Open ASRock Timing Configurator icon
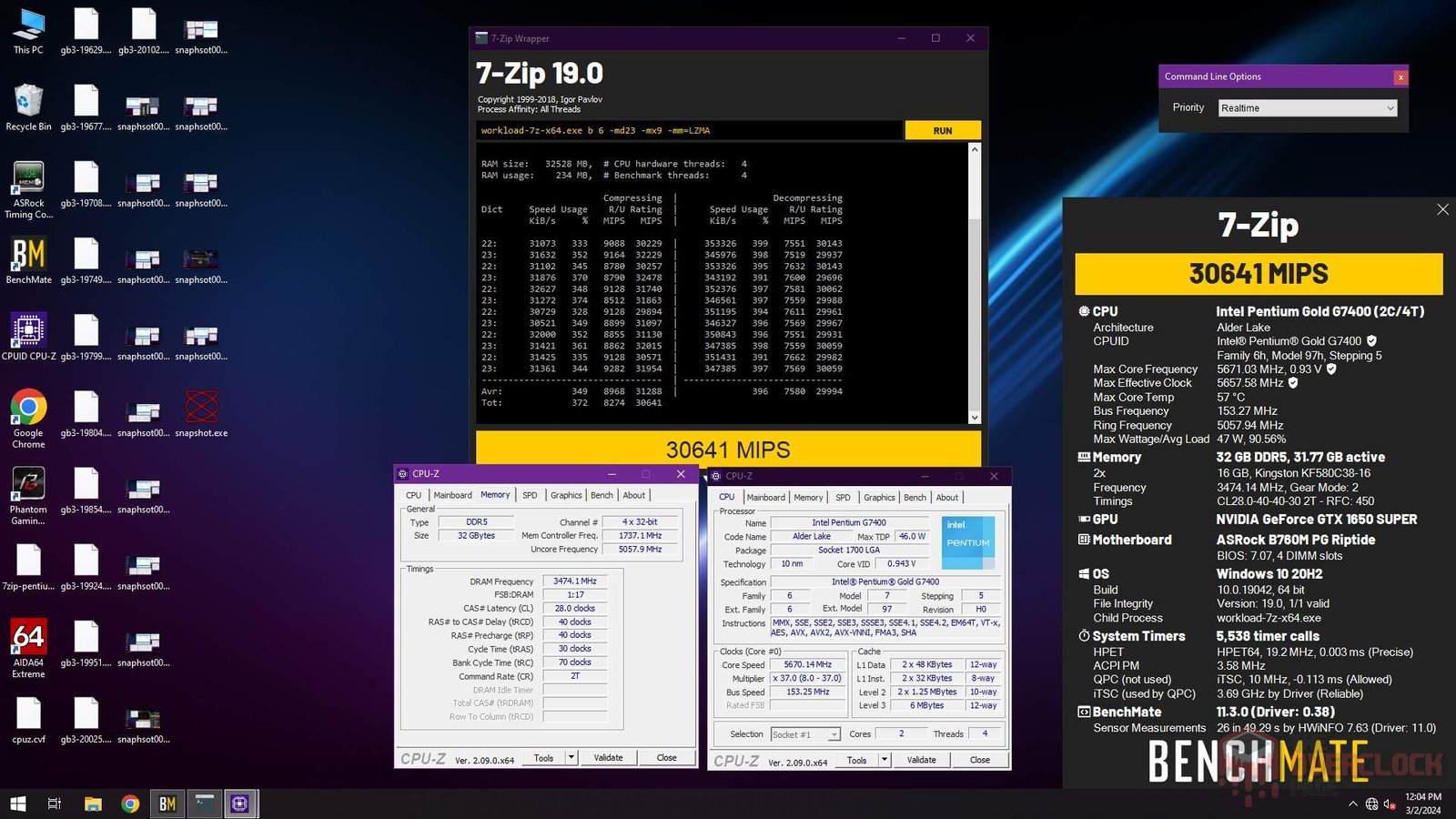Image resolution: width=1456 pixels, height=819 pixels. coord(28,179)
